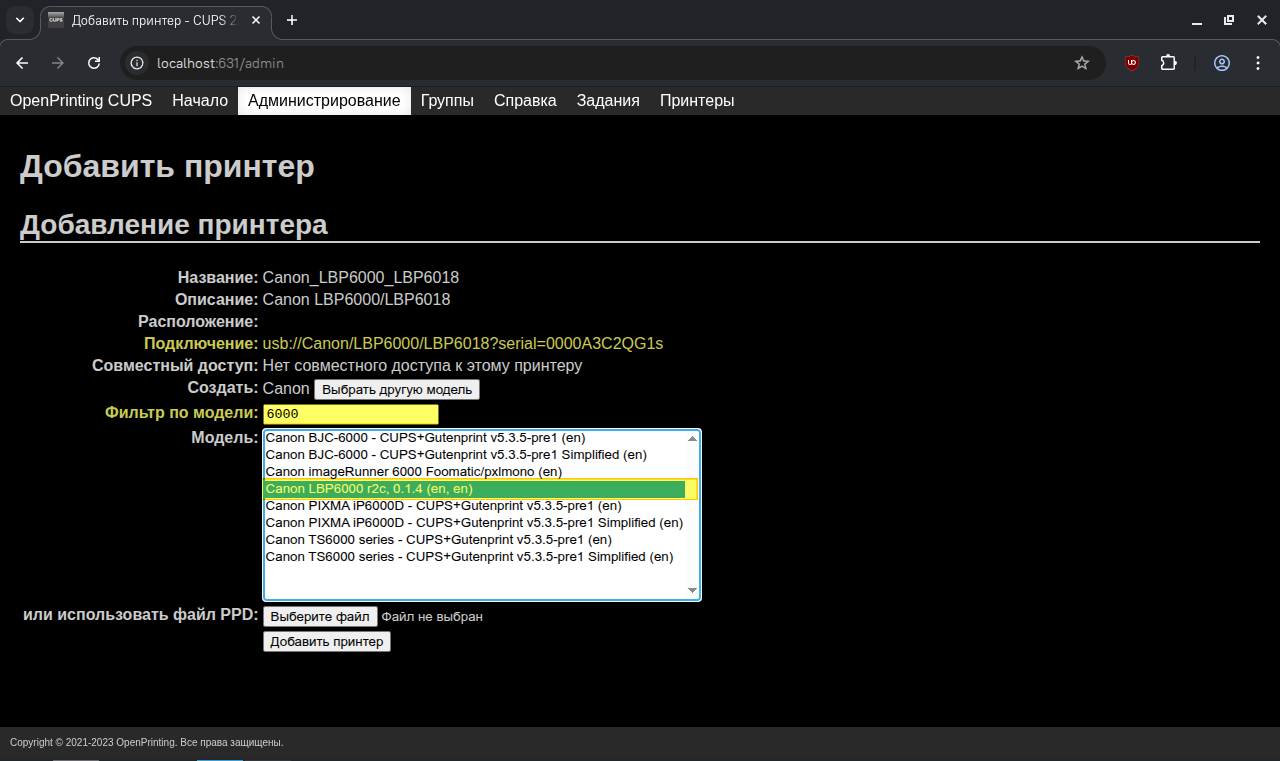
Task: Close the Добавить принтер tab
Action: point(256,20)
